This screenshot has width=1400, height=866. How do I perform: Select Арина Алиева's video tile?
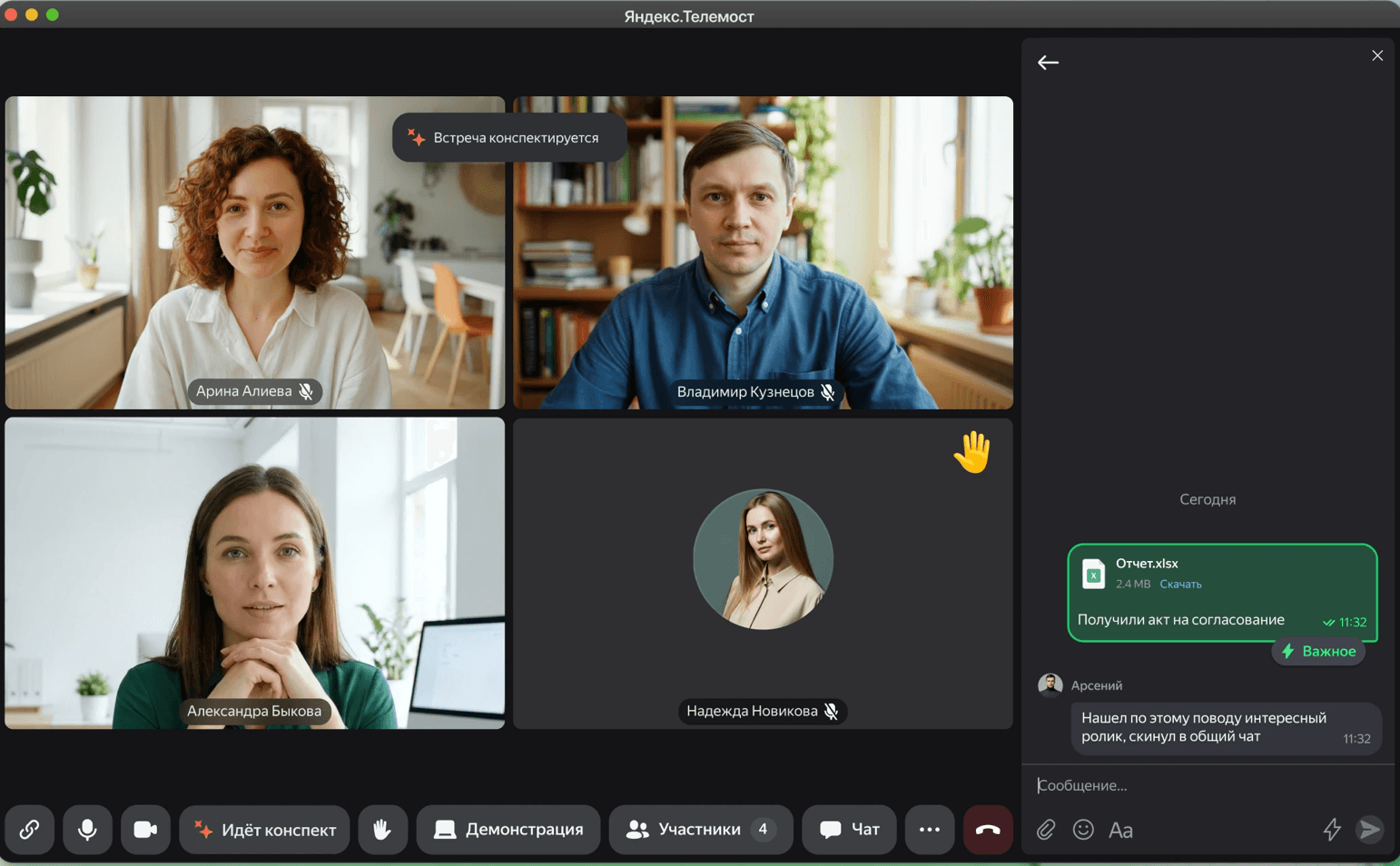coord(255,252)
